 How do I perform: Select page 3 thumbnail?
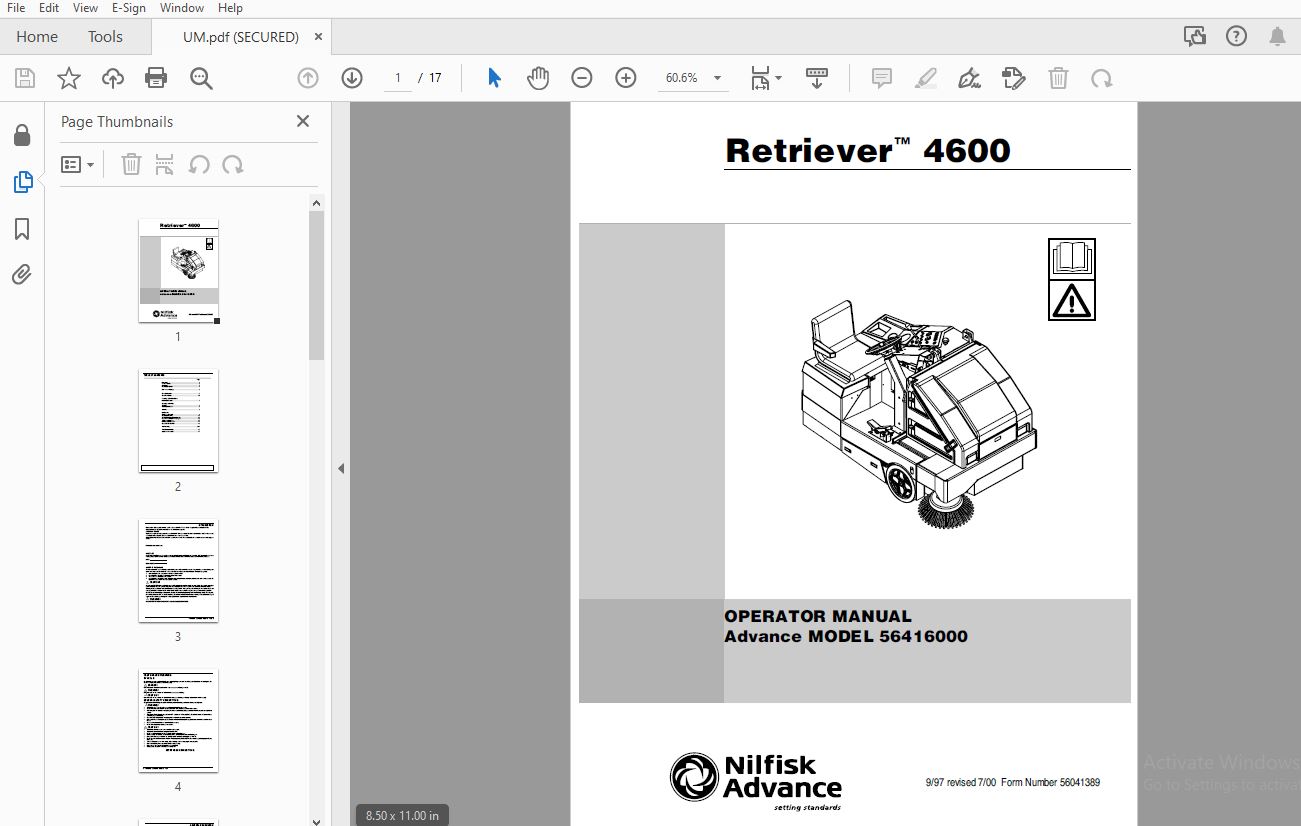click(x=178, y=571)
